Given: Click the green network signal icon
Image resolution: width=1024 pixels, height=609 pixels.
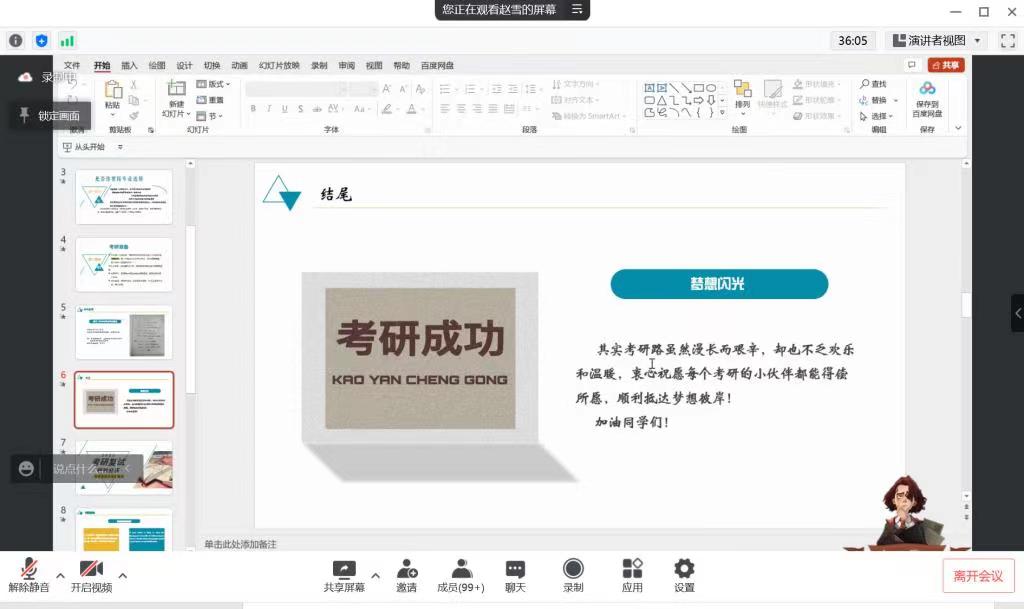Looking at the screenshot, I should coord(67,41).
